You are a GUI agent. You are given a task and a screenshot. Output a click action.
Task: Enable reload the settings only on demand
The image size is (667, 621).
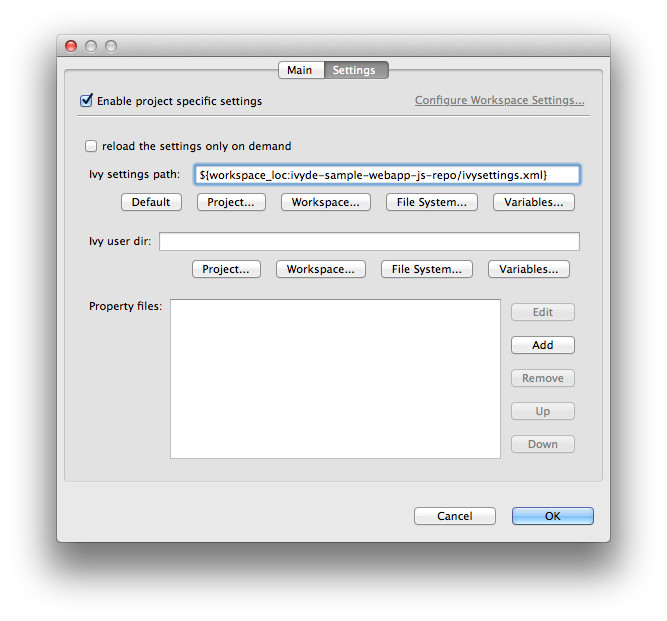[92, 146]
